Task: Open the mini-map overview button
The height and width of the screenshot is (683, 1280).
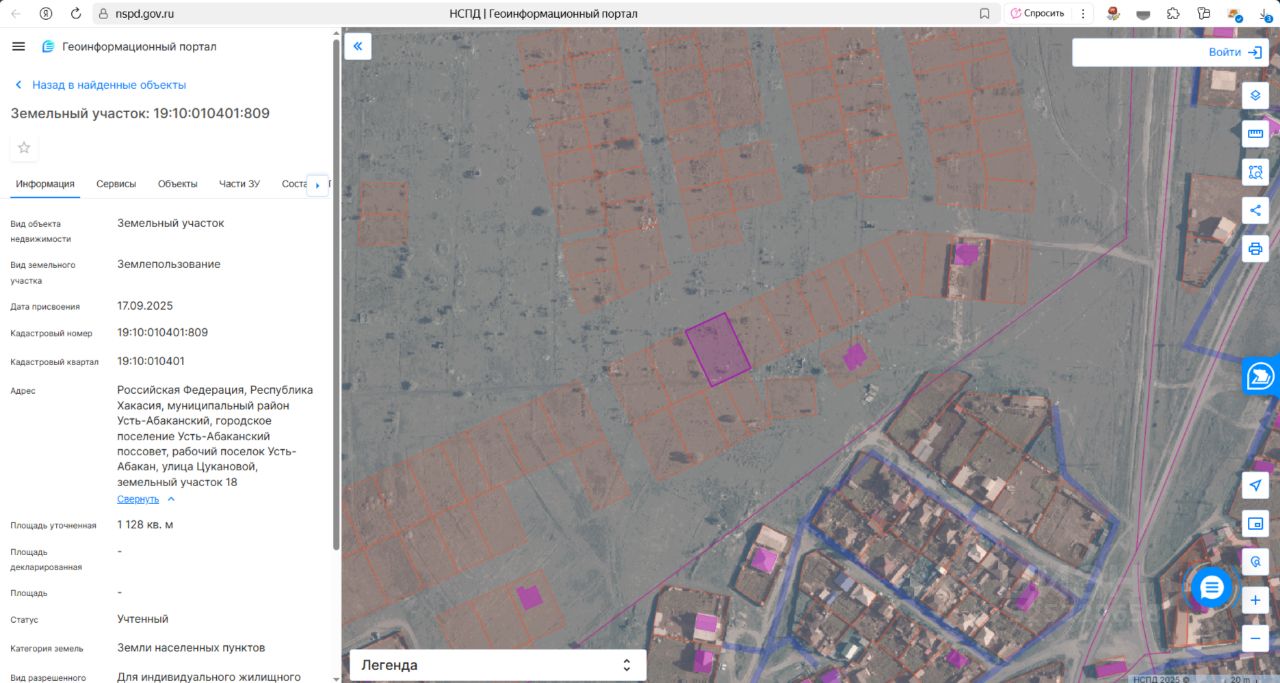Action: click(x=1256, y=523)
